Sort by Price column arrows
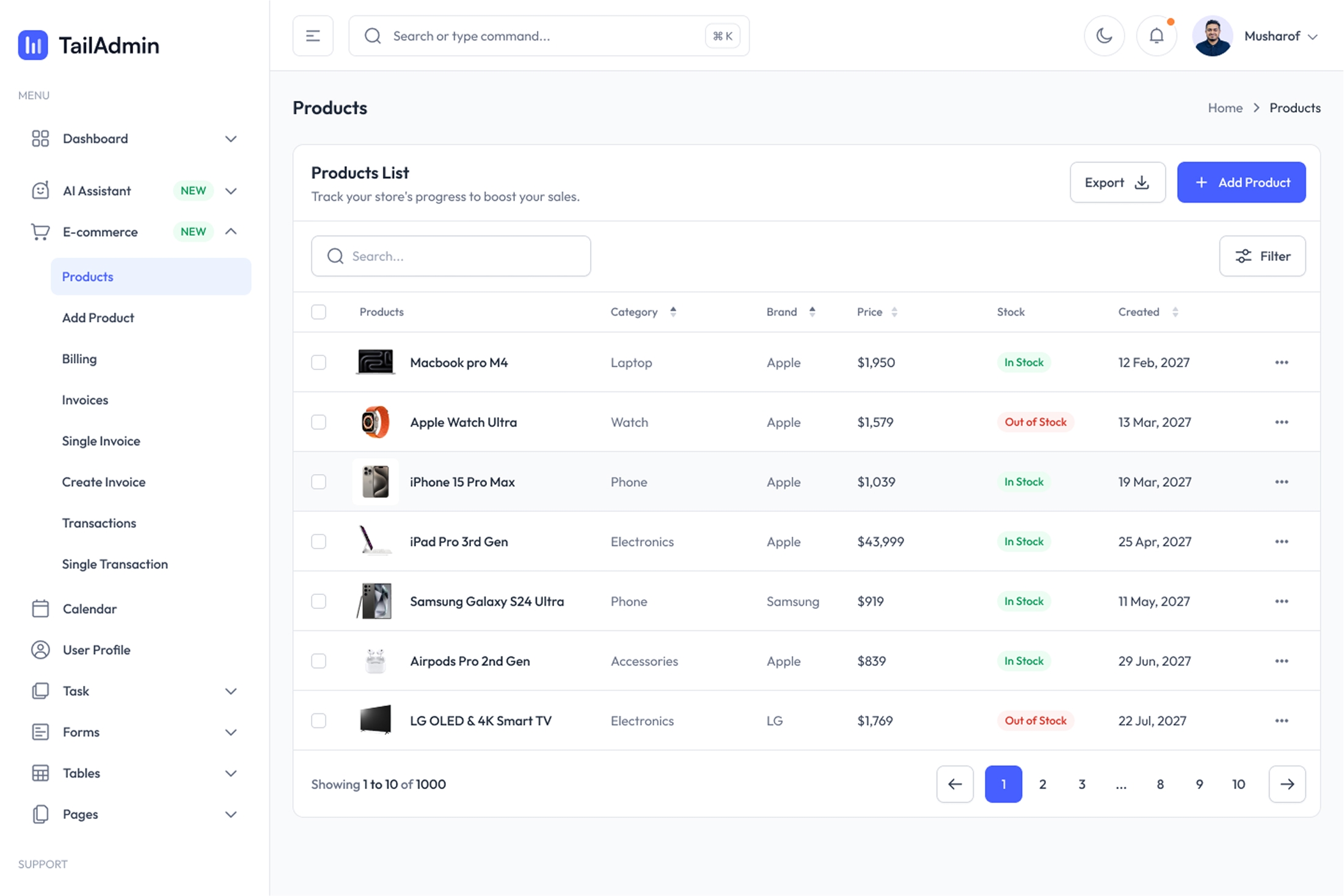This screenshot has width=1344, height=896. (x=894, y=312)
